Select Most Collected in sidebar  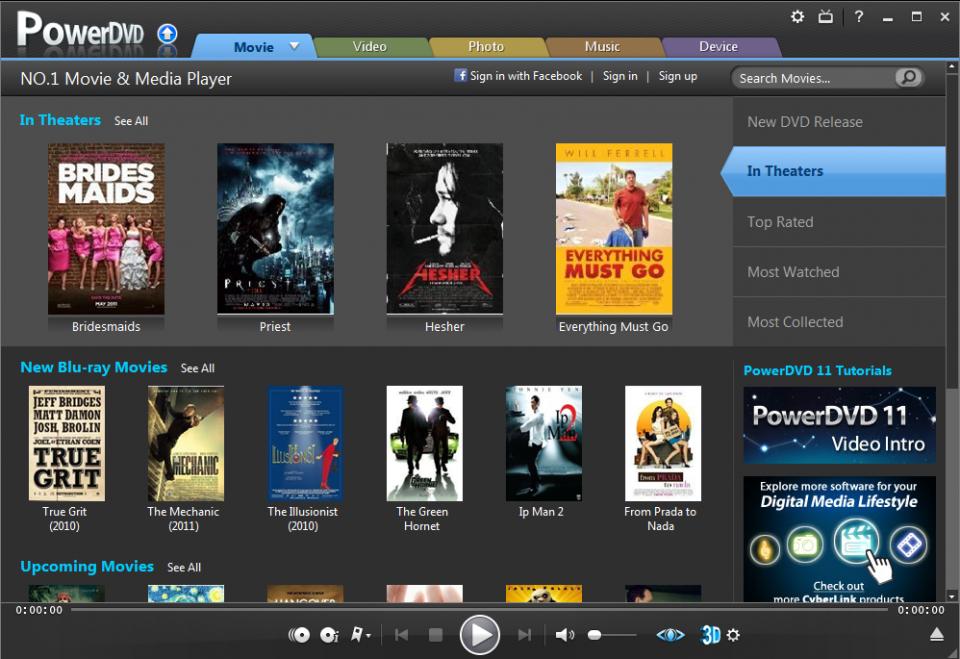coord(839,322)
